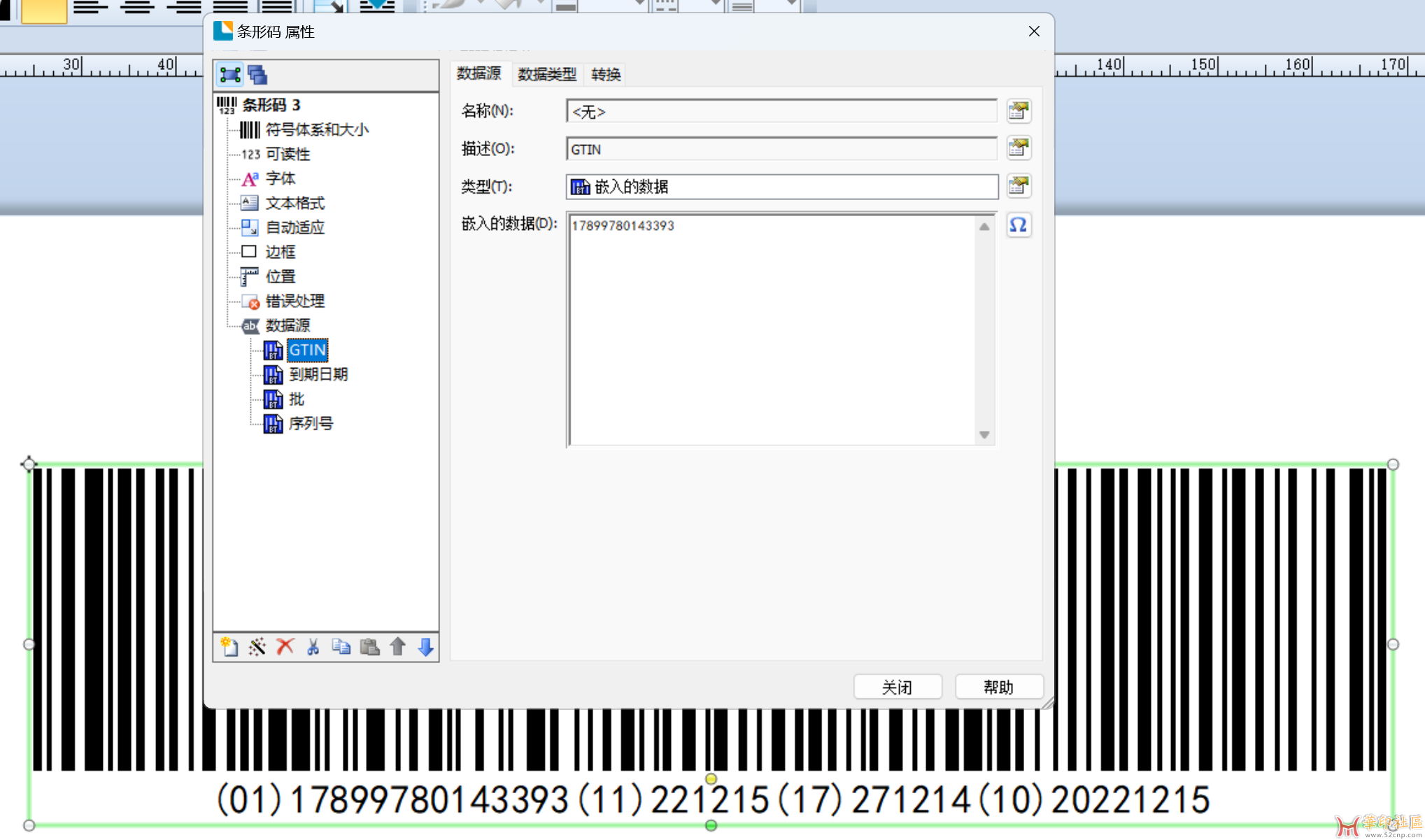Switch to the 数据类型 tab

tap(546, 74)
